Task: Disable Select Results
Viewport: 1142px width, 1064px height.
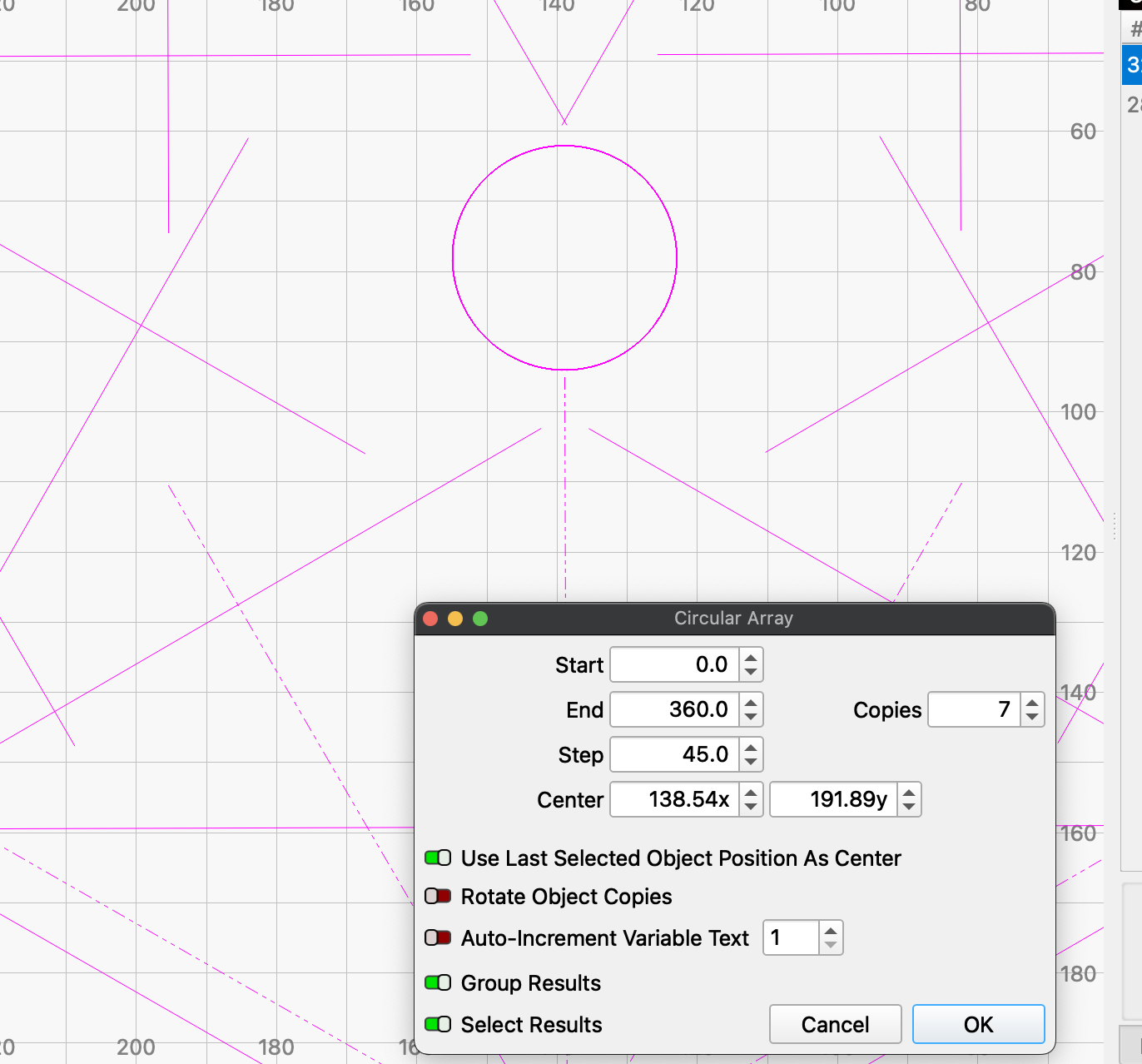Action: pyautogui.click(x=439, y=1025)
